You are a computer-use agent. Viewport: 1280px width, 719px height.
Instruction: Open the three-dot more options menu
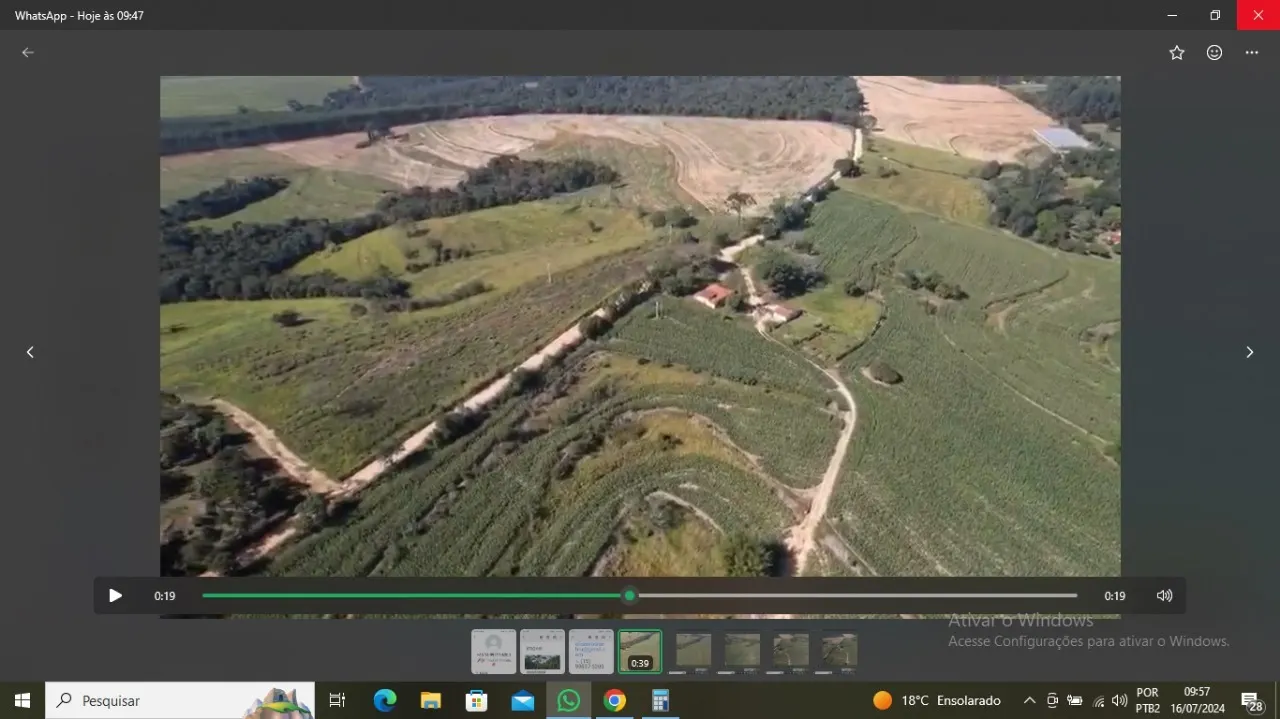click(x=1252, y=53)
